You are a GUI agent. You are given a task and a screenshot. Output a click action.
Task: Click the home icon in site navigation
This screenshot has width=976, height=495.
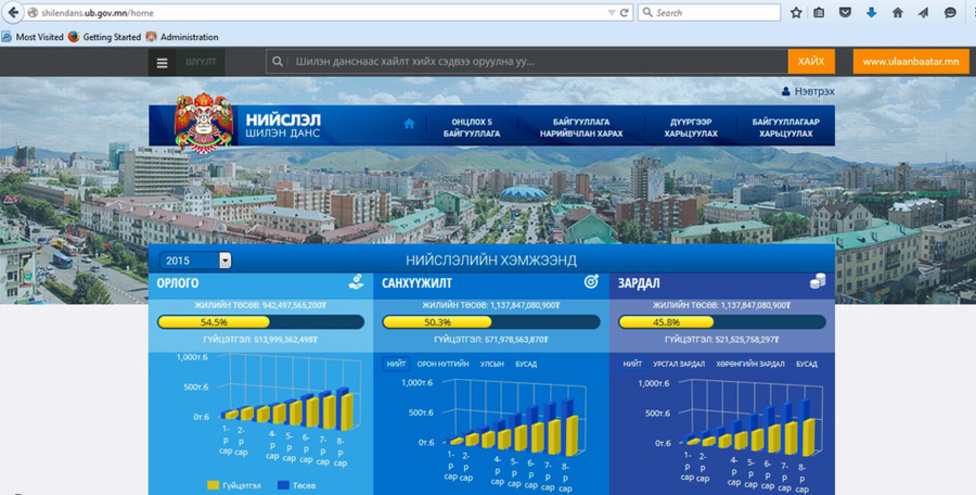(409, 124)
